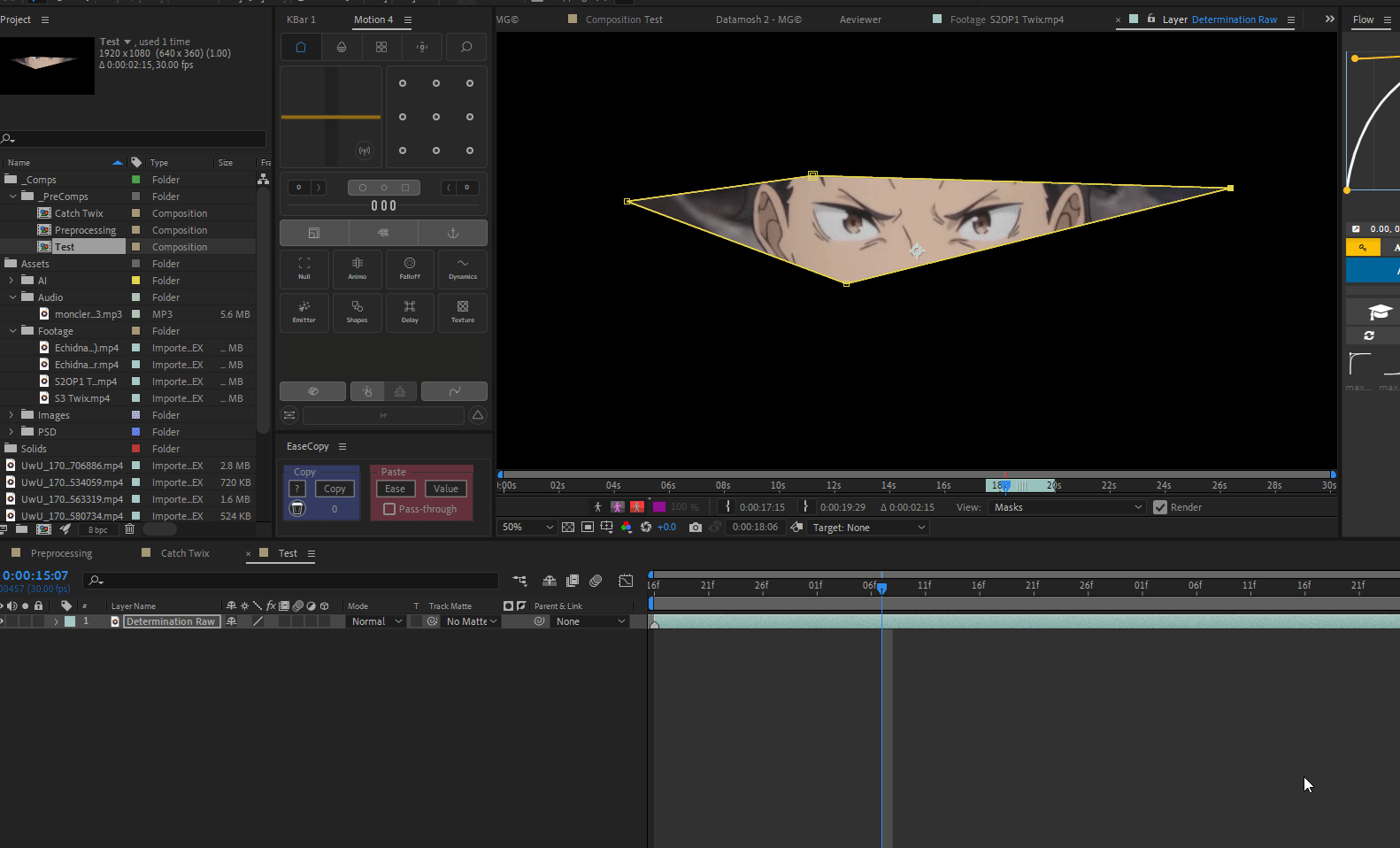Switch to the Composition Test viewer tab

coord(624,19)
